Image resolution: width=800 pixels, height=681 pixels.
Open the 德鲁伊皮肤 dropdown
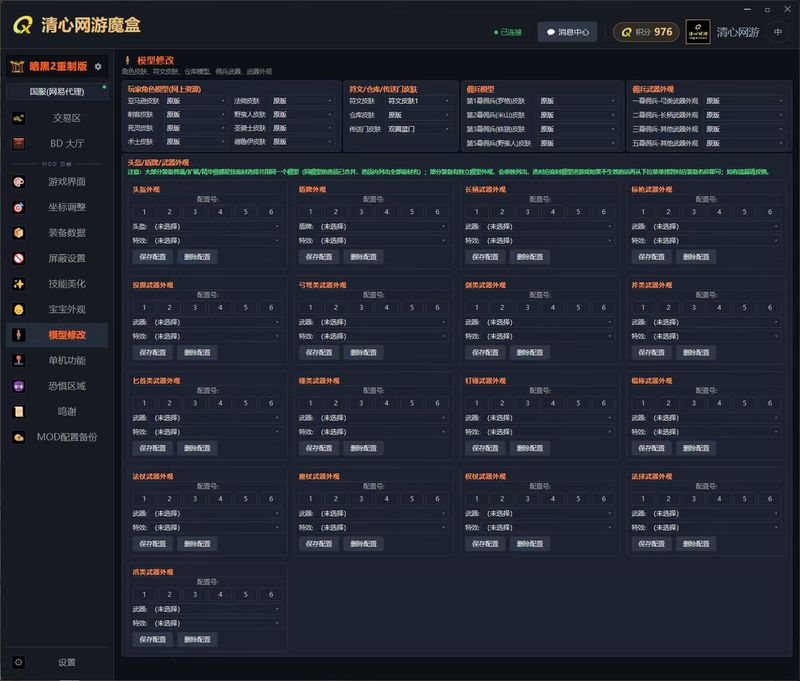[x=302, y=142]
